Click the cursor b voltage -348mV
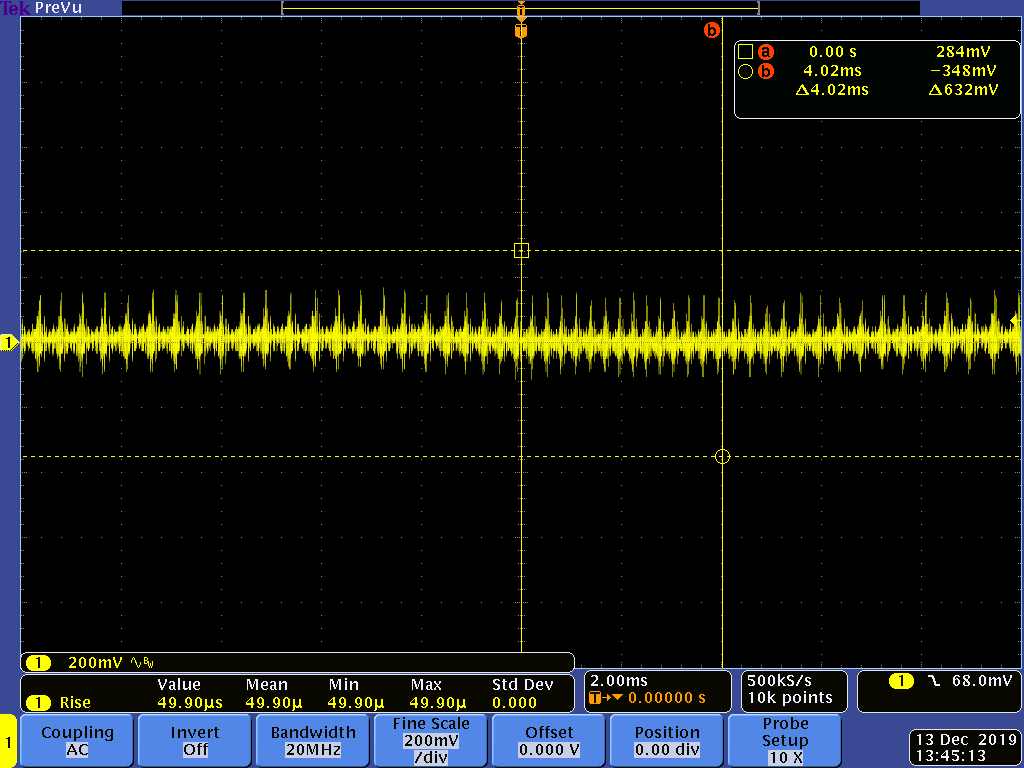 [963, 71]
